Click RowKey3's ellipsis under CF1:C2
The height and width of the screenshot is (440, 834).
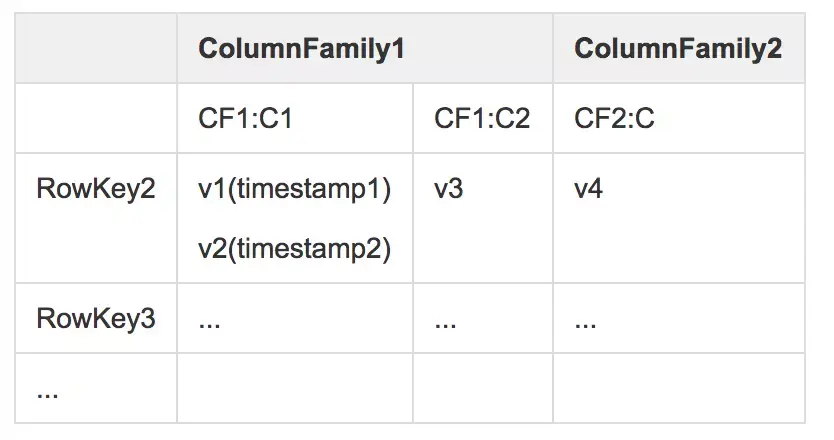tap(446, 320)
